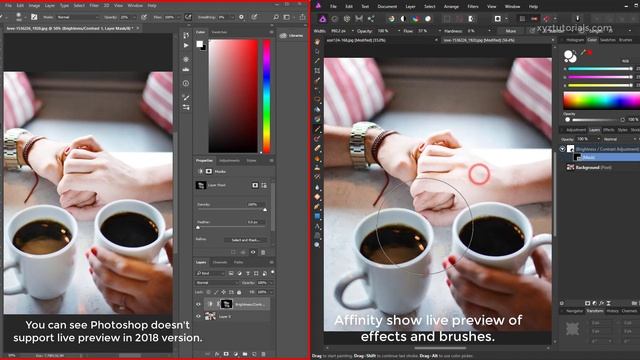Hide Brightness/Contrast layer in Photoshop
640x360 pixels.
[198, 304]
